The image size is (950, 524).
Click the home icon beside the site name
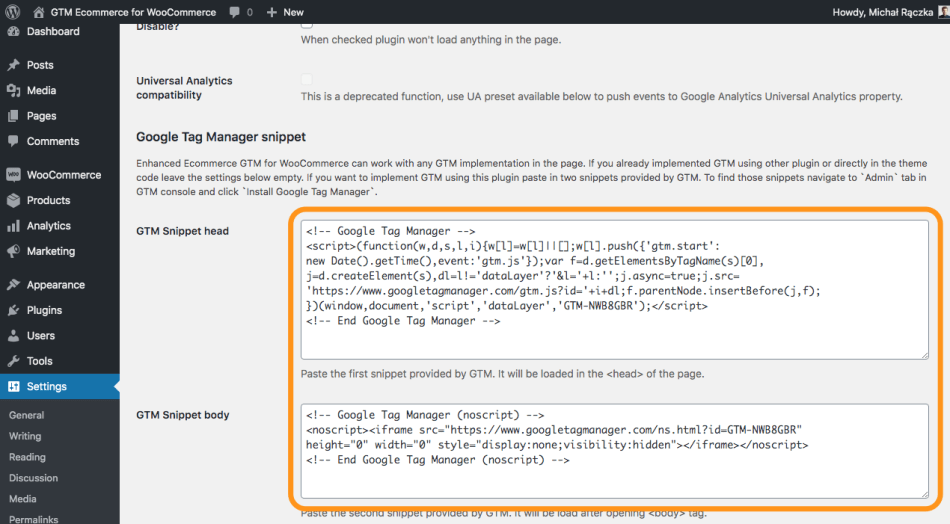coord(38,12)
